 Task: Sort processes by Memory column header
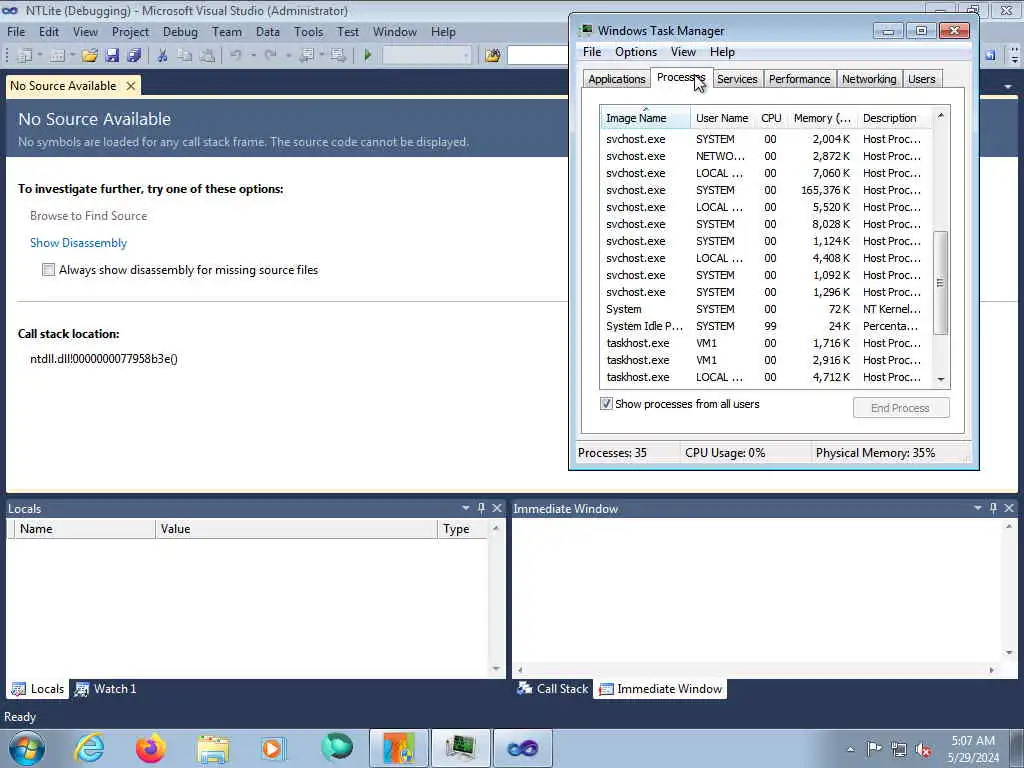point(822,118)
